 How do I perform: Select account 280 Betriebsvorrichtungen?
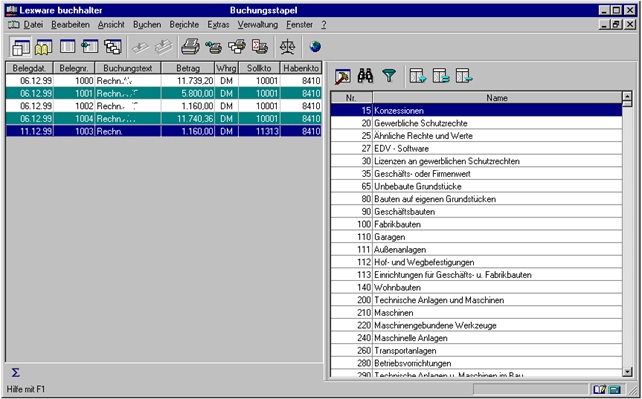(476, 363)
